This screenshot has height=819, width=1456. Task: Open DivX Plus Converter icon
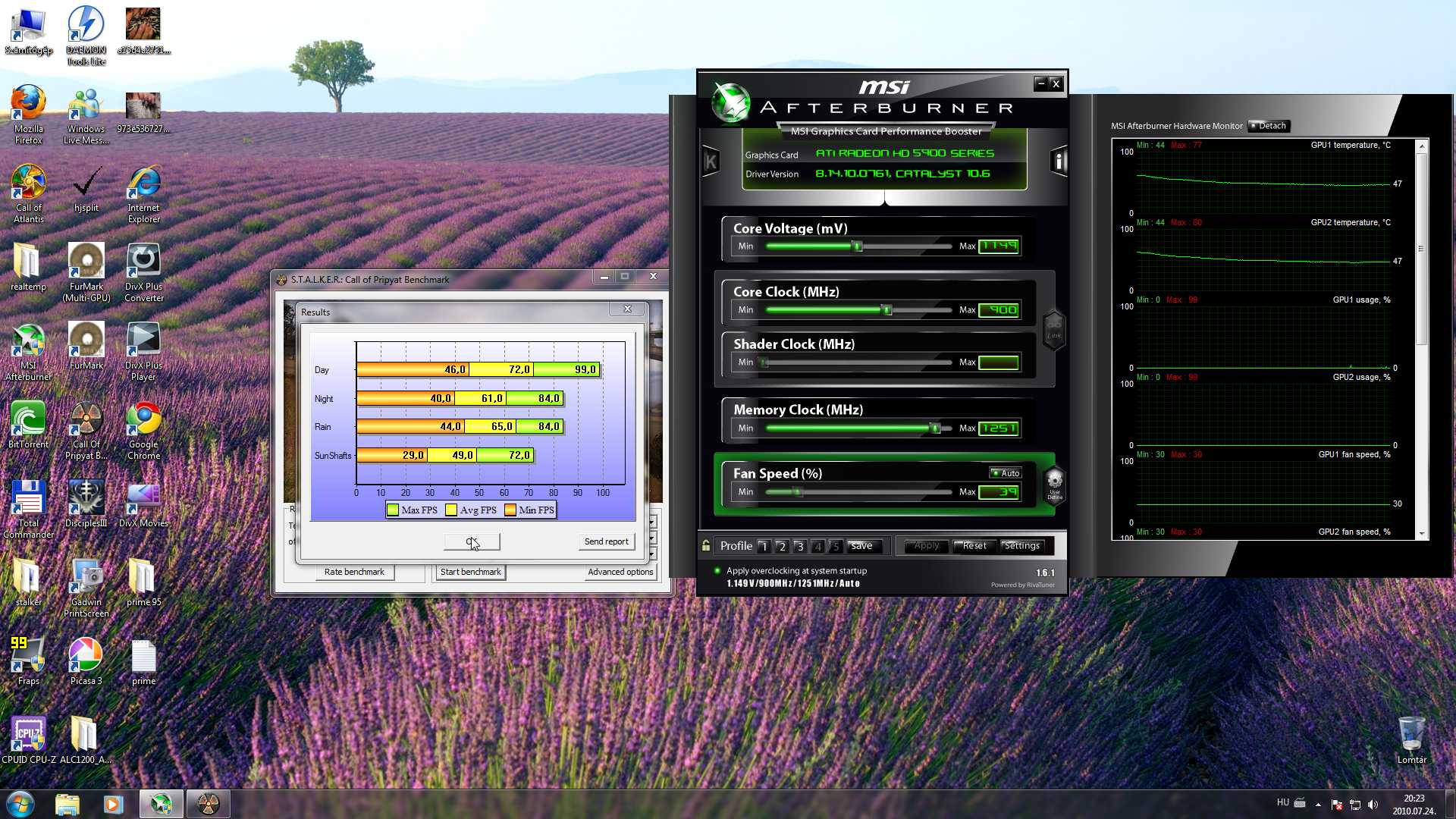pos(143,271)
